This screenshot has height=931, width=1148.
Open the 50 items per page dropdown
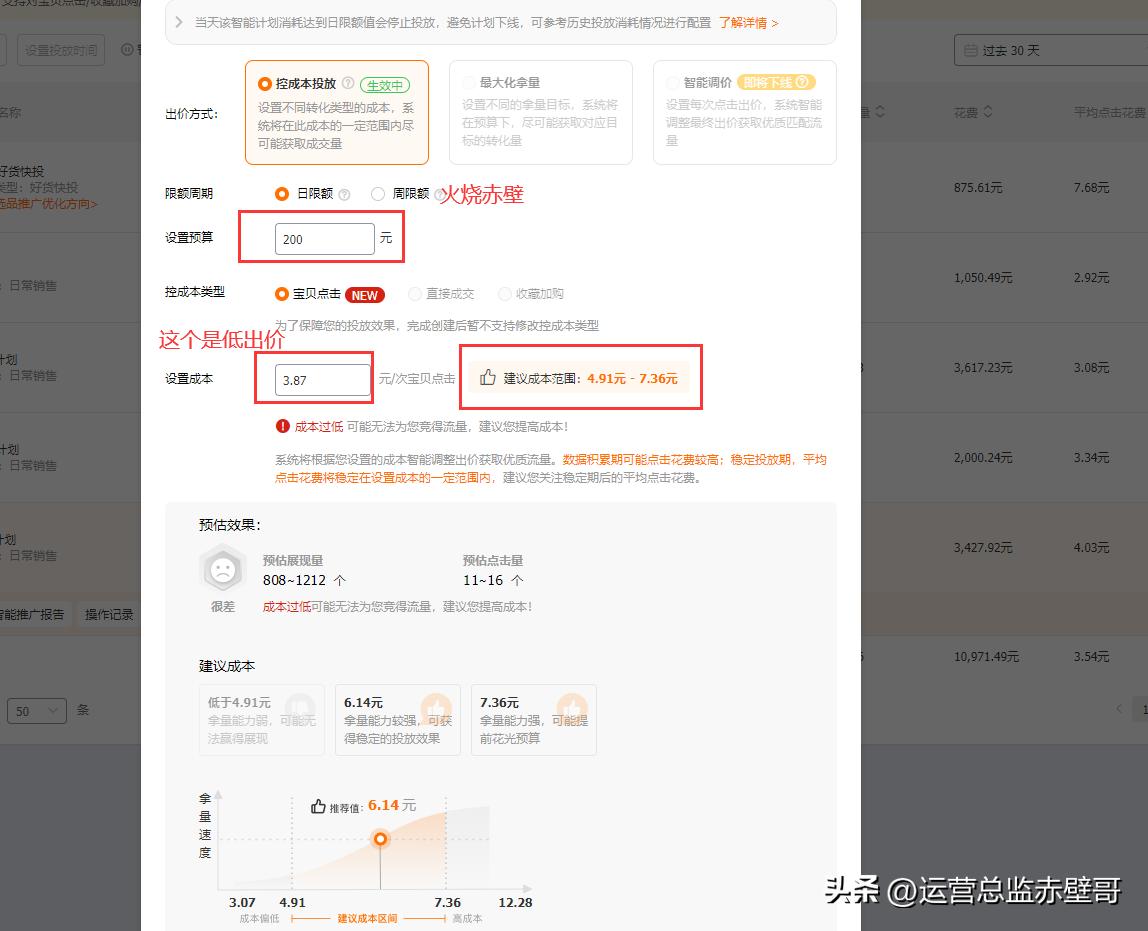(x=37, y=710)
